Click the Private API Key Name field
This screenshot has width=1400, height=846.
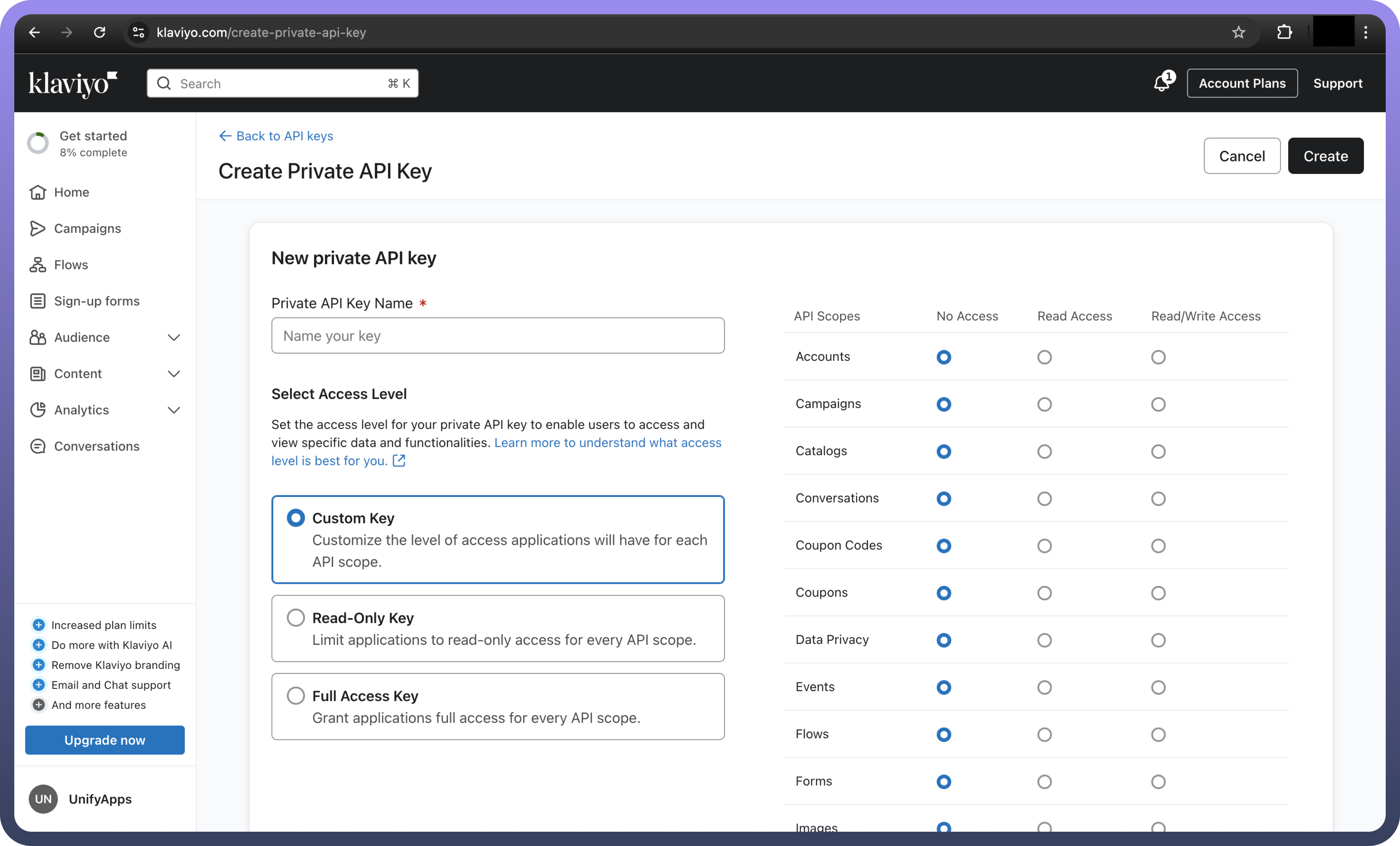pyautogui.click(x=498, y=335)
